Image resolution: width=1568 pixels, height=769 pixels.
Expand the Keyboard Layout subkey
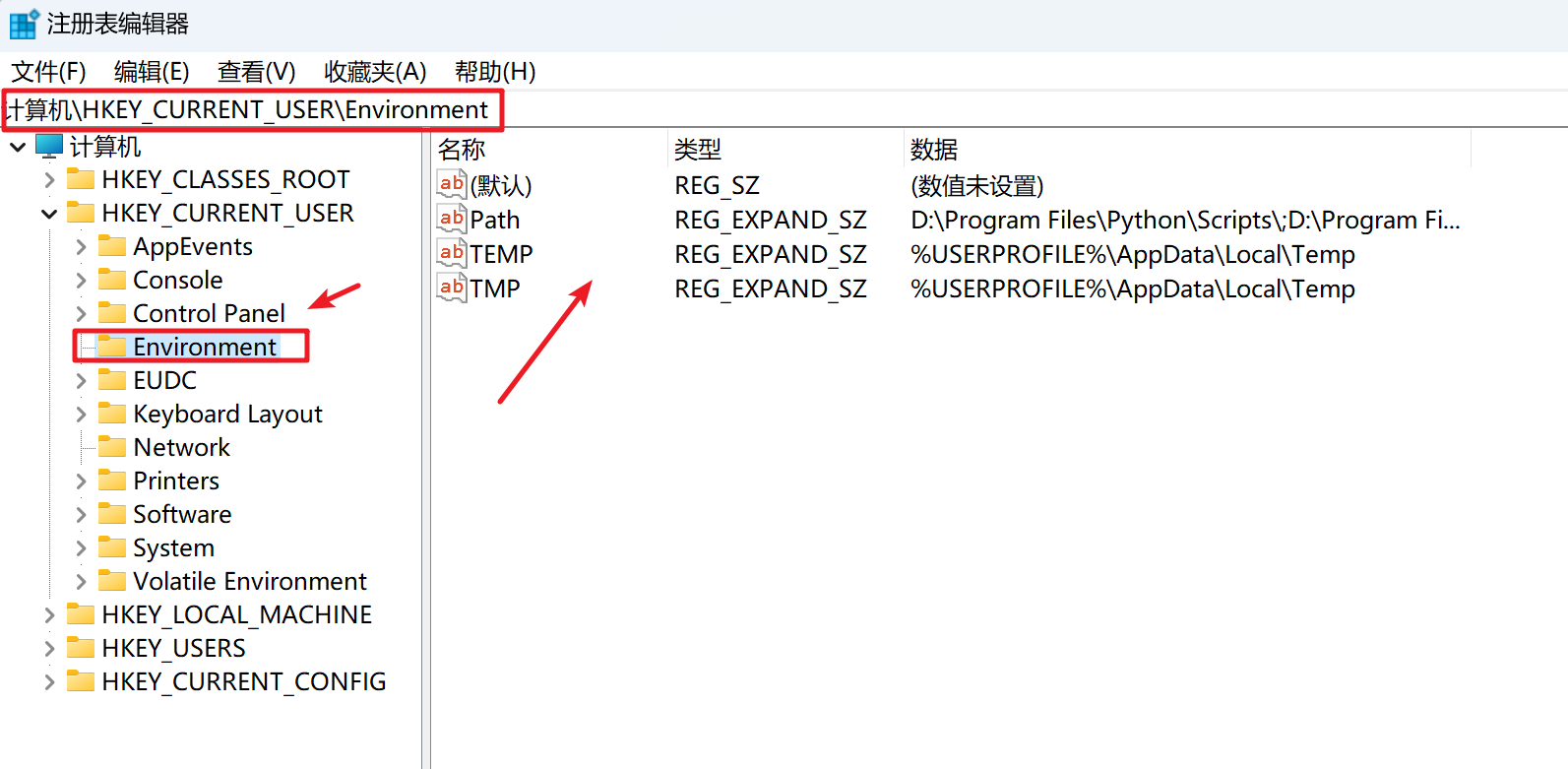[x=81, y=415]
